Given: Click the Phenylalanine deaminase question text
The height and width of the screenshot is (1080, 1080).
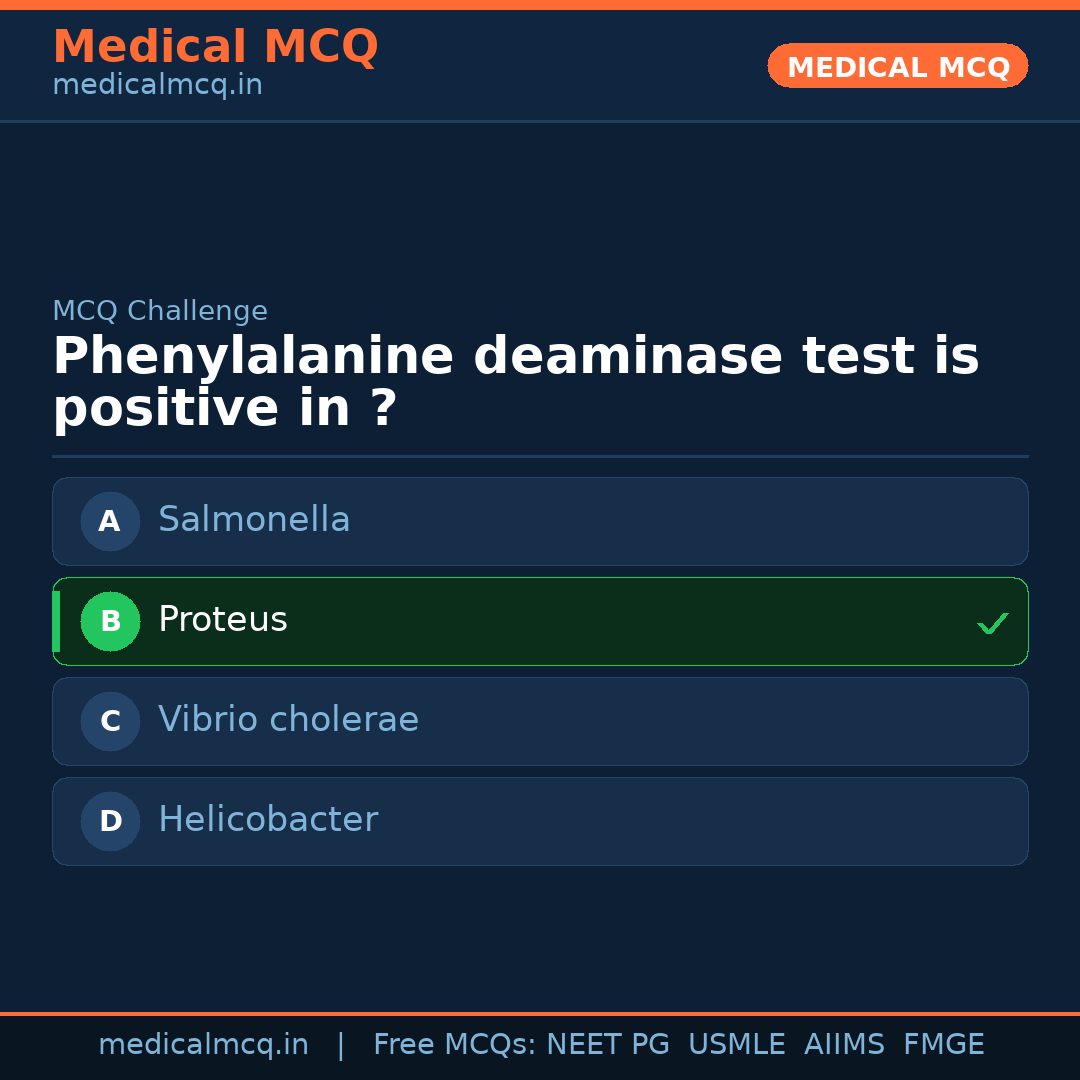Looking at the screenshot, I should point(515,382).
